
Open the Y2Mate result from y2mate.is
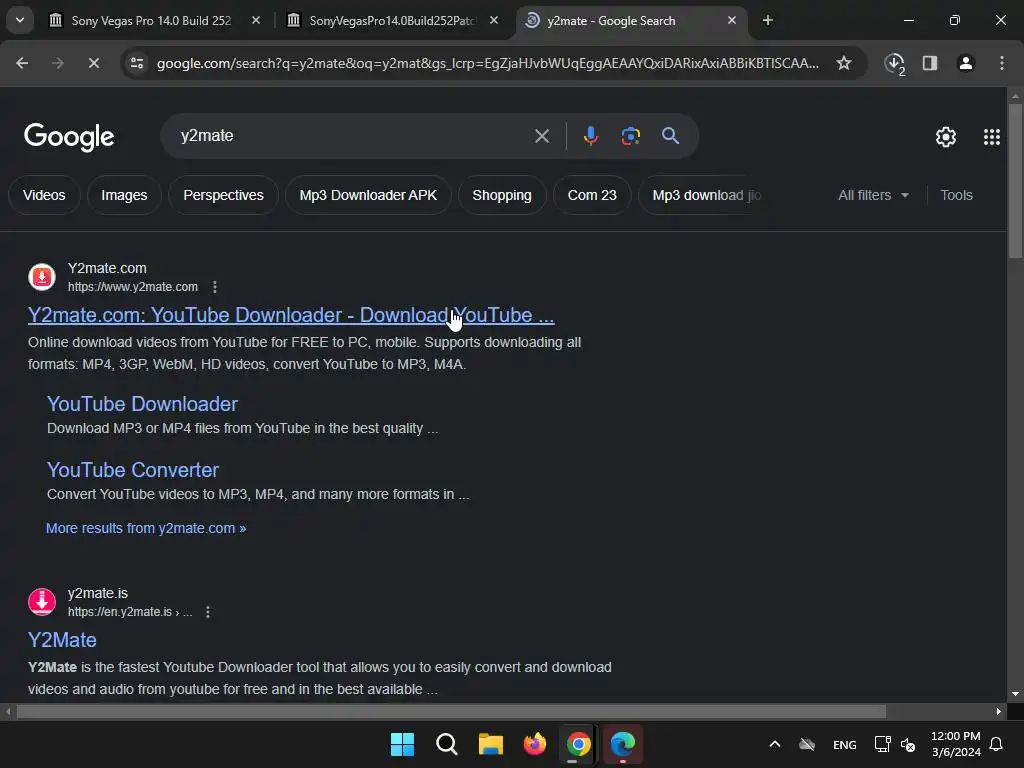pyautogui.click(x=62, y=640)
